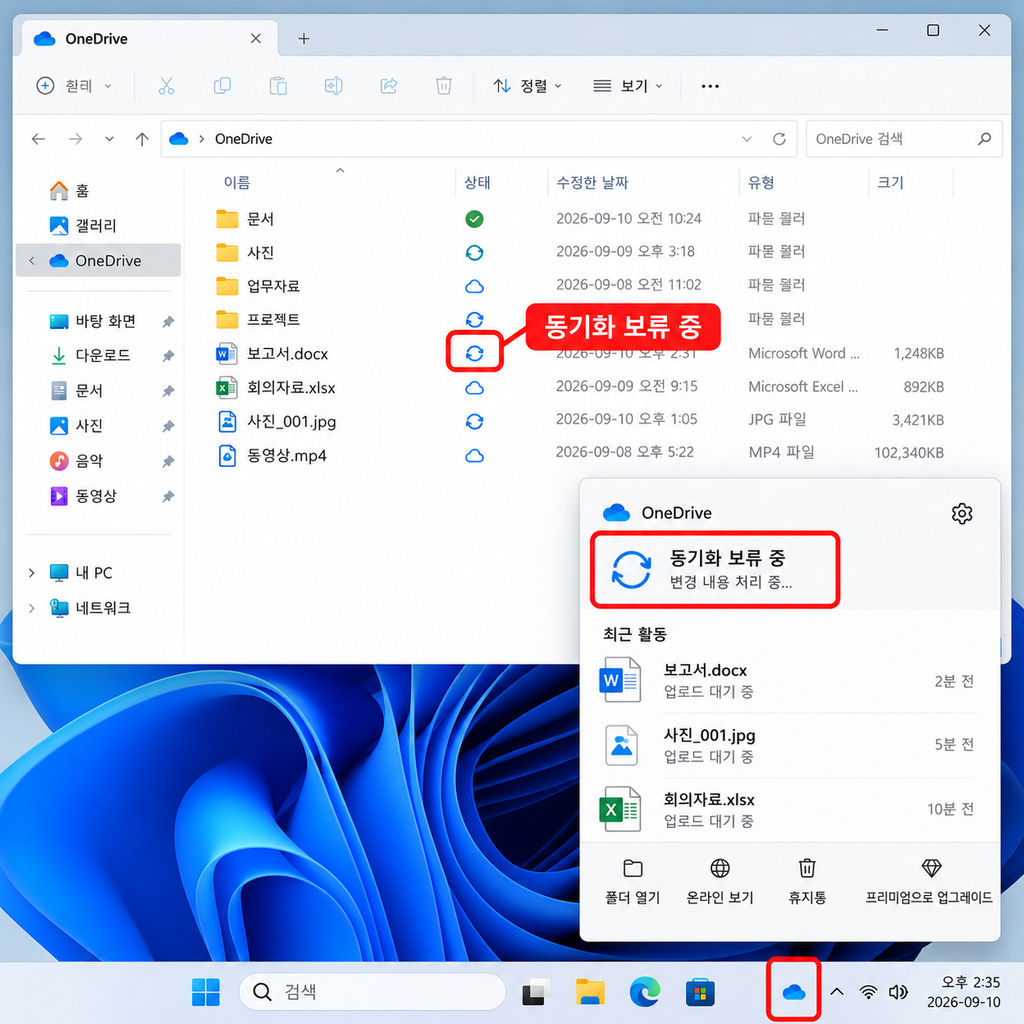Click the sync icon for 사진_001.jpg
The height and width of the screenshot is (1024, 1024).
tap(475, 422)
